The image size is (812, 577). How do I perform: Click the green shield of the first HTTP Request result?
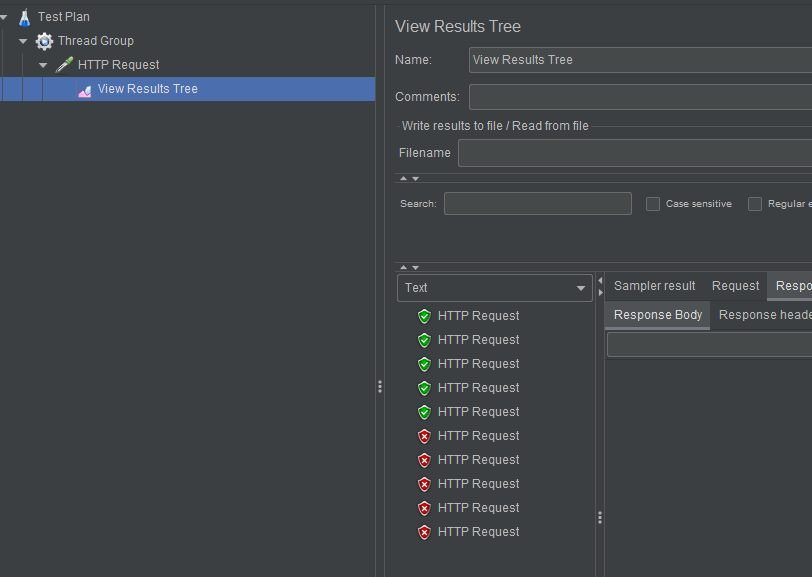(424, 316)
